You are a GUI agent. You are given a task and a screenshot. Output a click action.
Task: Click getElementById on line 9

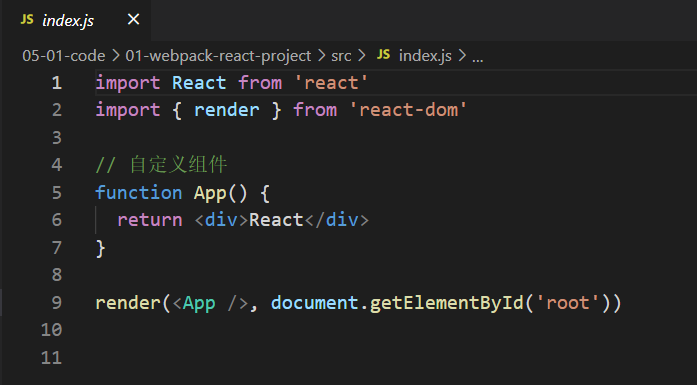point(447,303)
